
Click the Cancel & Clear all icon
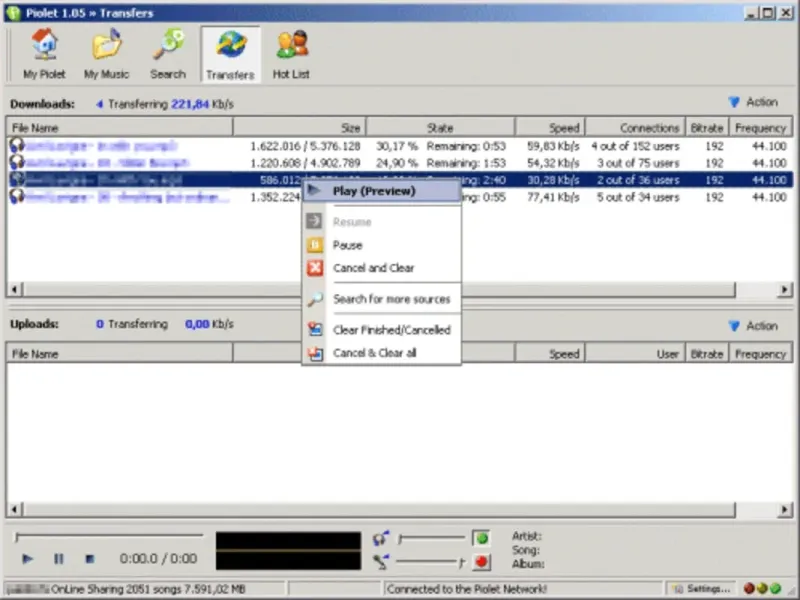315,353
